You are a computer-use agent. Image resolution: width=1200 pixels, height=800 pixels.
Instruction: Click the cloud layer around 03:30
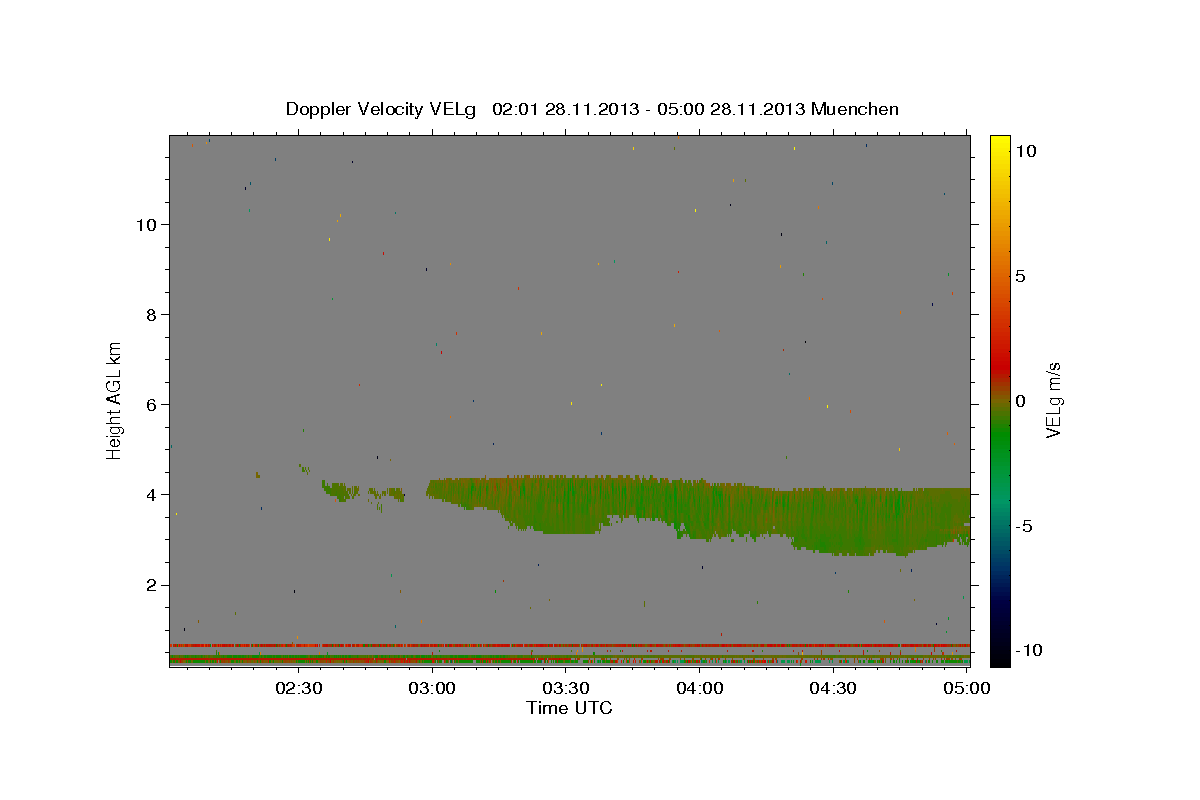point(565,503)
